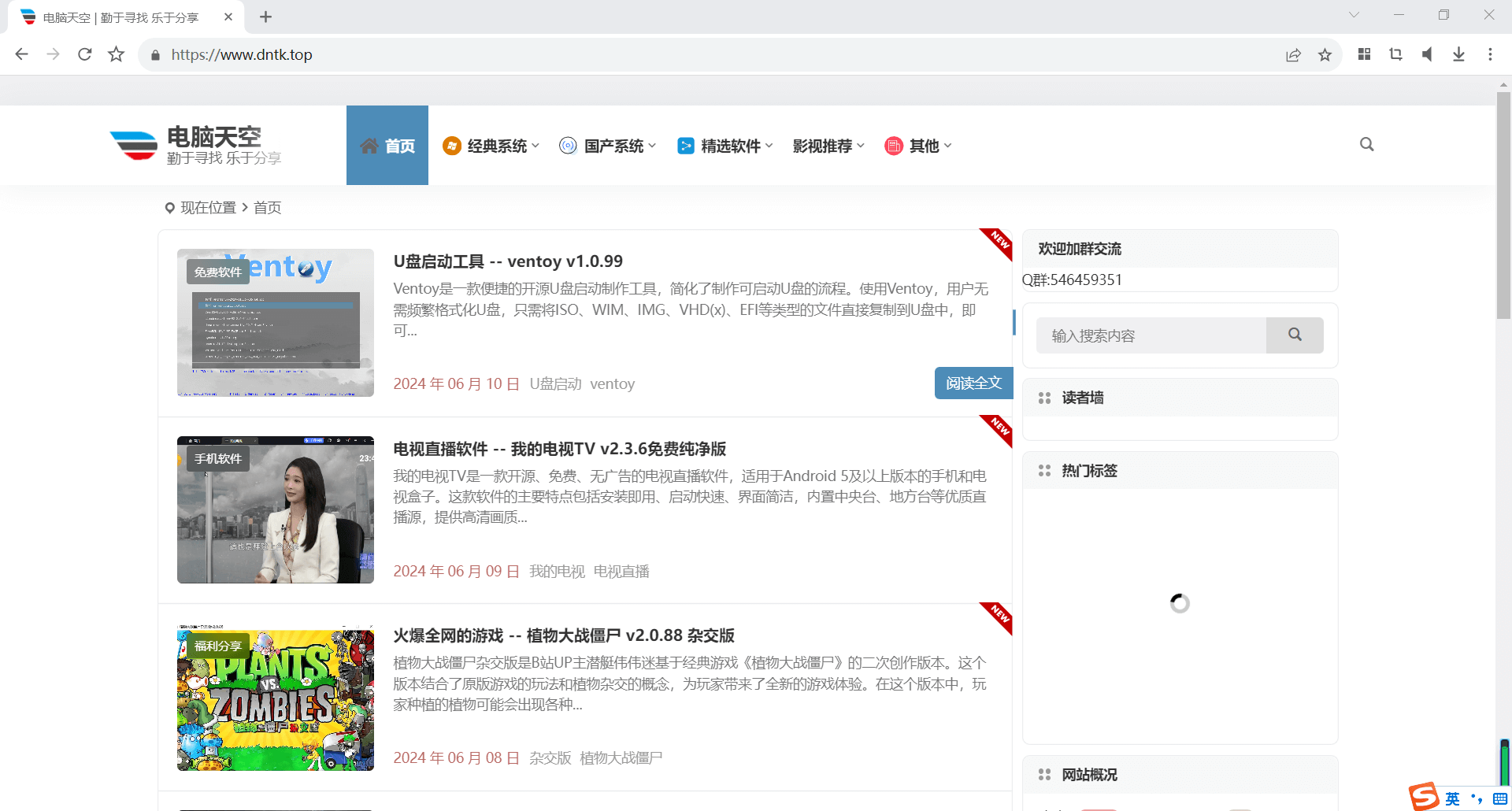Click the crop screenshot icon in toolbar
The width and height of the screenshot is (1512, 811).
click(1395, 54)
